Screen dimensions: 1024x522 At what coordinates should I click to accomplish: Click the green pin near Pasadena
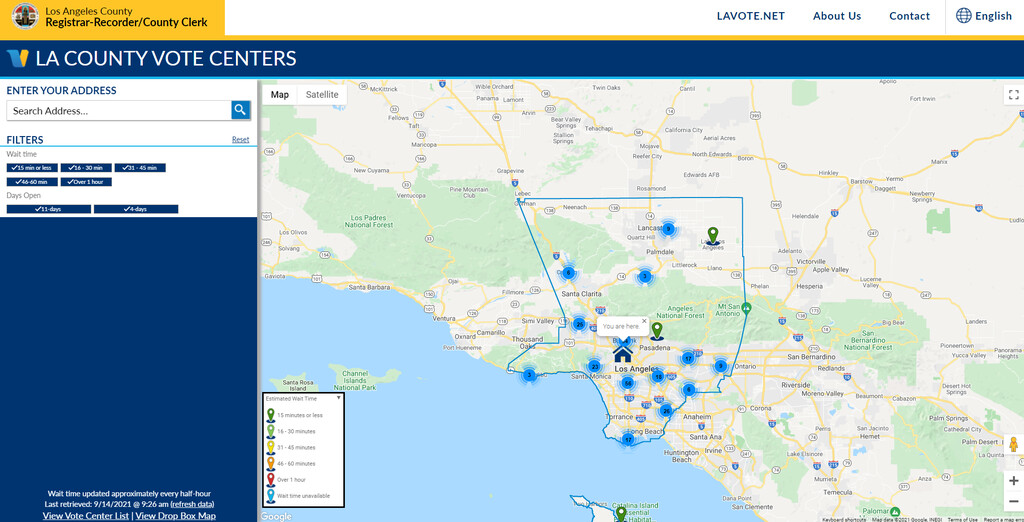coord(657,331)
